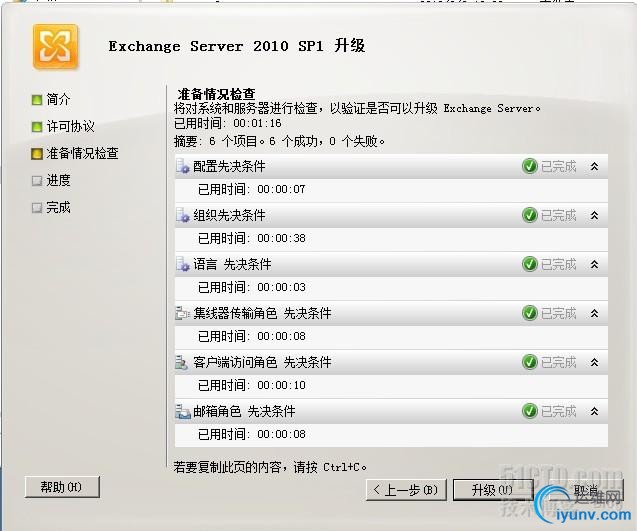Click the 邮箱角色 先决条件 row icon
The height and width of the screenshot is (531, 637).
[x=183, y=412]
